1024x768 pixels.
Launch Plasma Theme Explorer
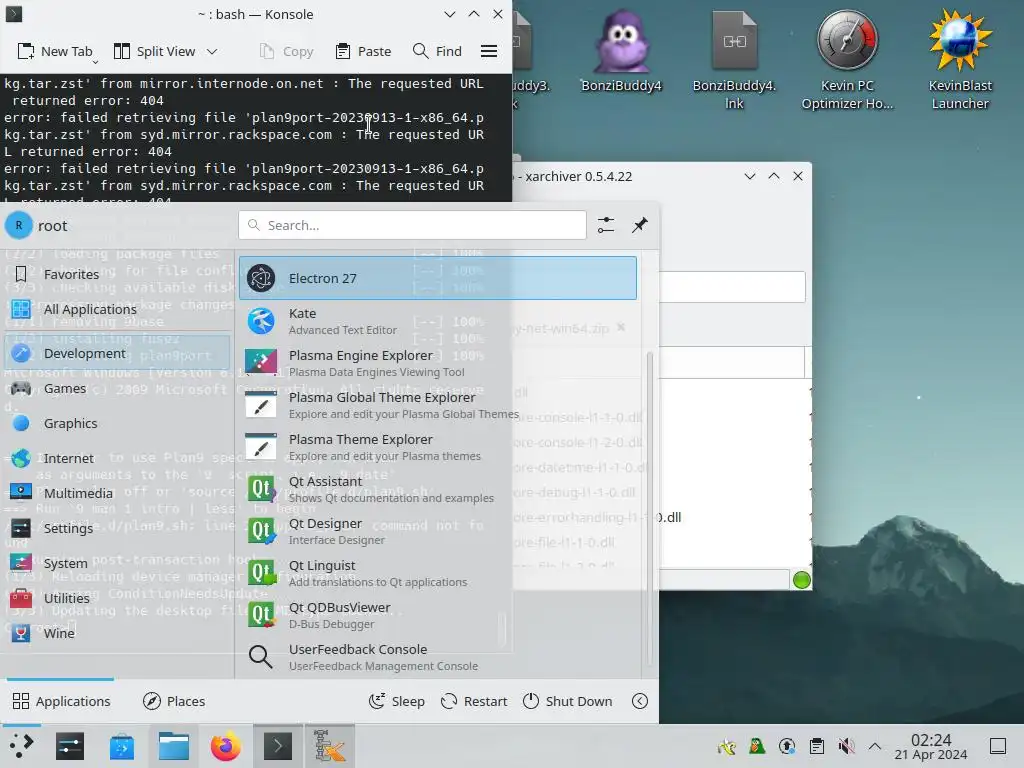pyautogui.click(x=438, y=447)
